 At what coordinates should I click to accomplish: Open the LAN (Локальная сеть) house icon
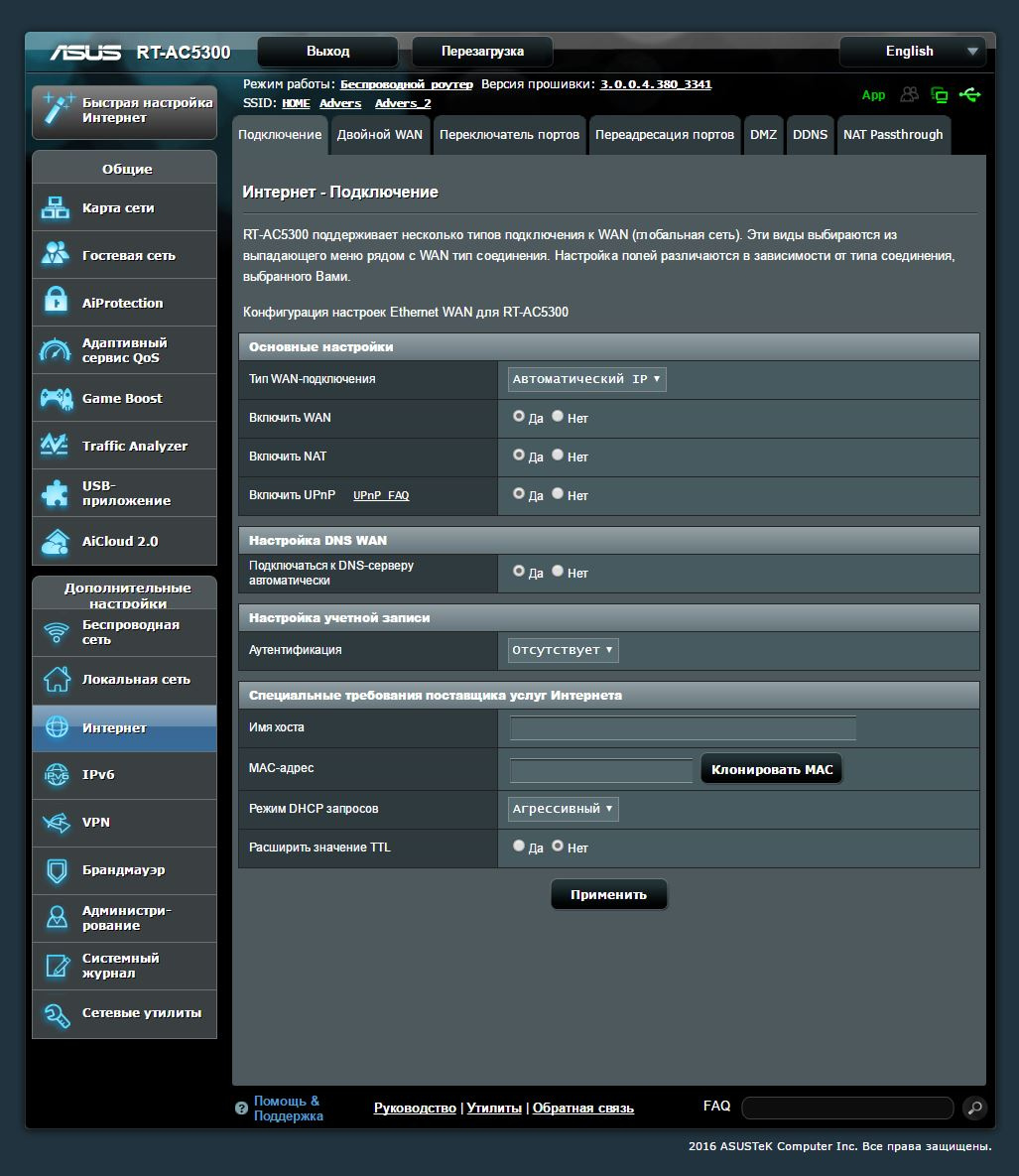(x=57, y=680)
